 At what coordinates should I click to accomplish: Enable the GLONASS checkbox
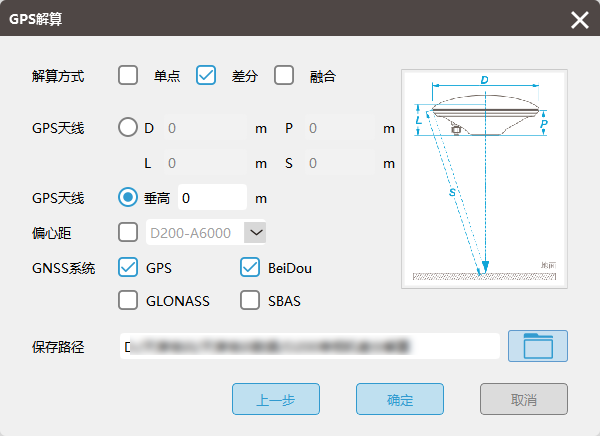pos(128,300)
